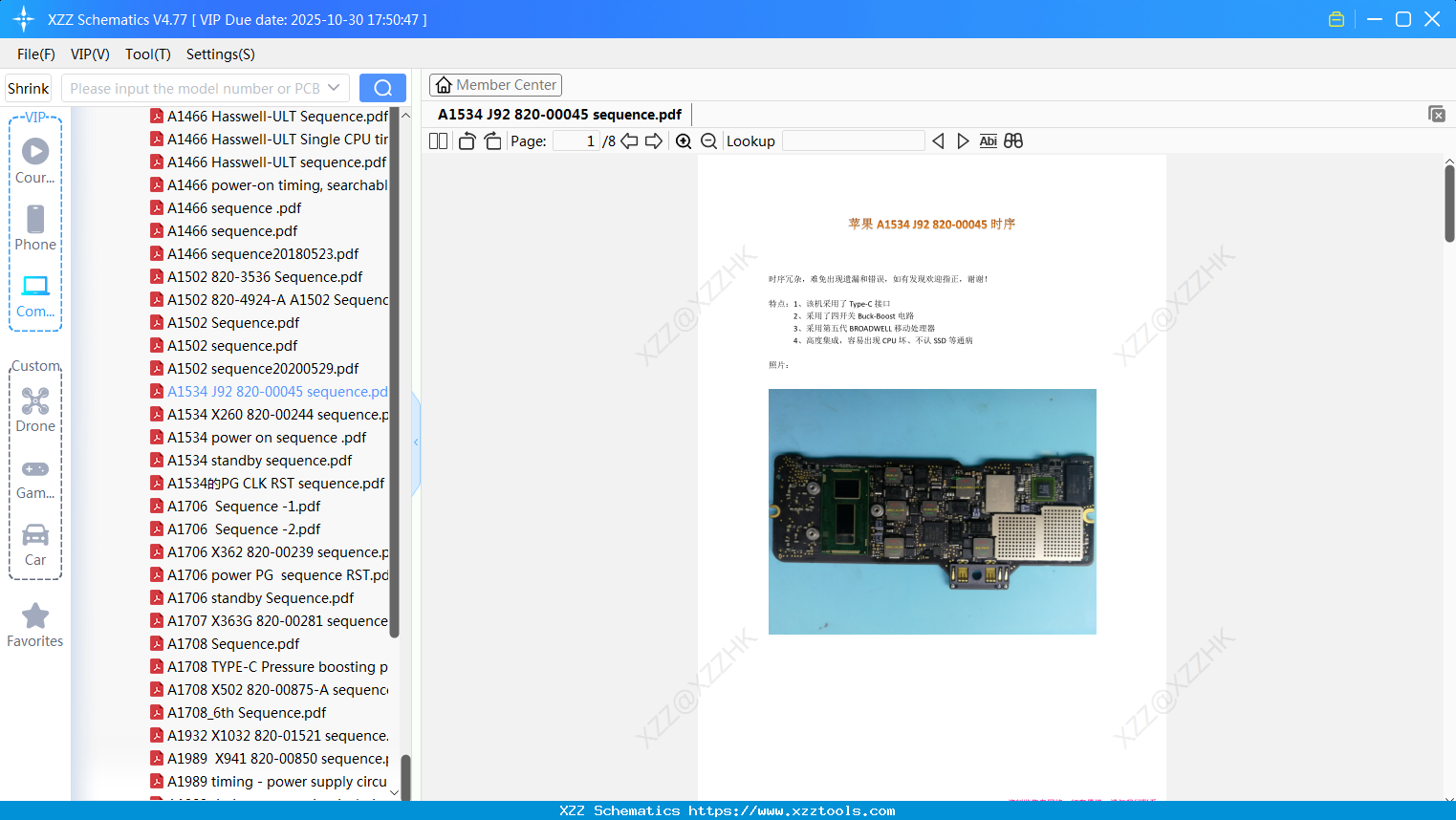Viewport: 1456px width, 820px height.
Task: Switch to the A1534 J92 820-00045 sequence.pdf tab
Action: click(x=559, y=115)
